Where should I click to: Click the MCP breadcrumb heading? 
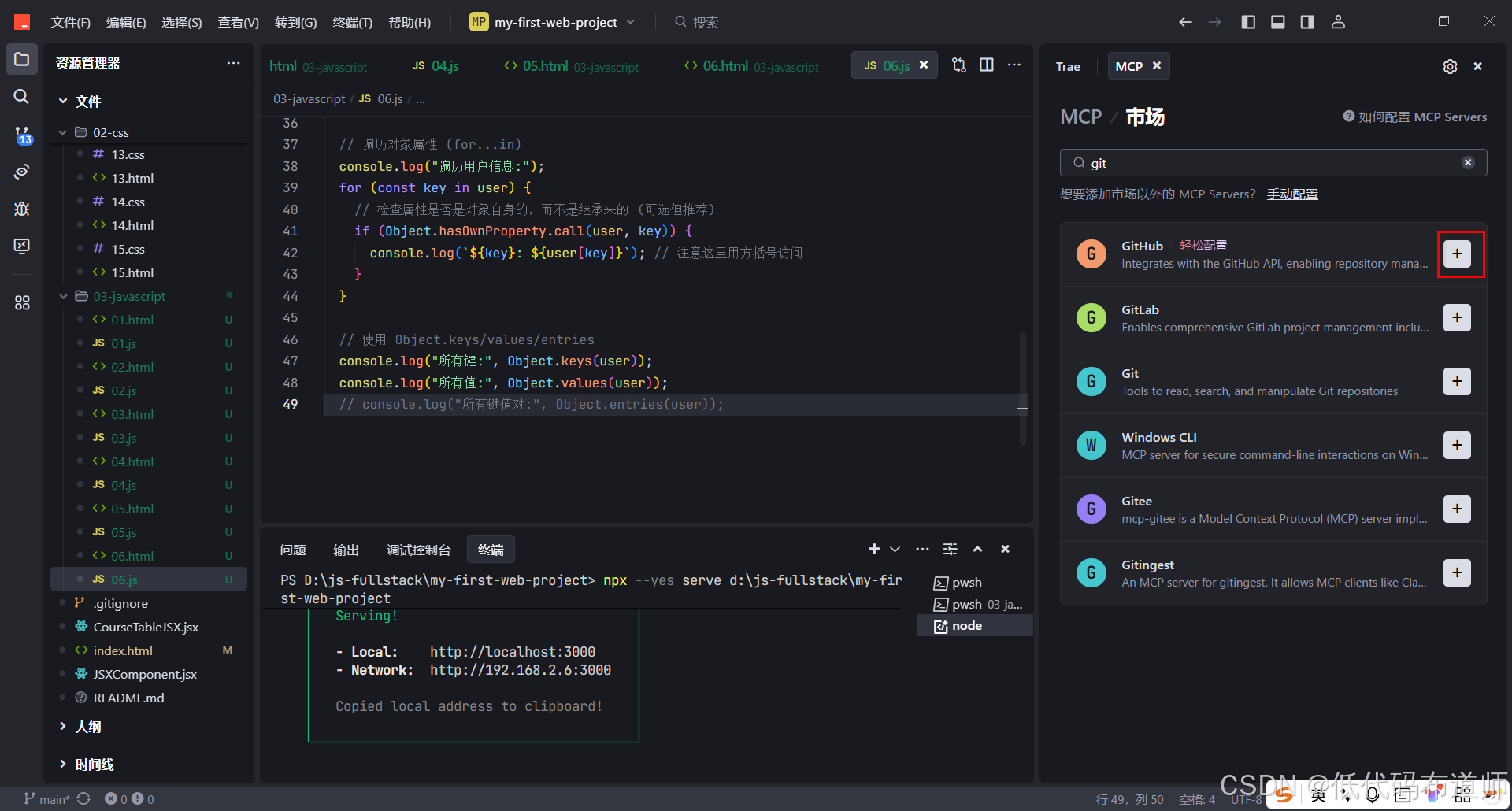pyautogui.click(x=1080, y=117)
